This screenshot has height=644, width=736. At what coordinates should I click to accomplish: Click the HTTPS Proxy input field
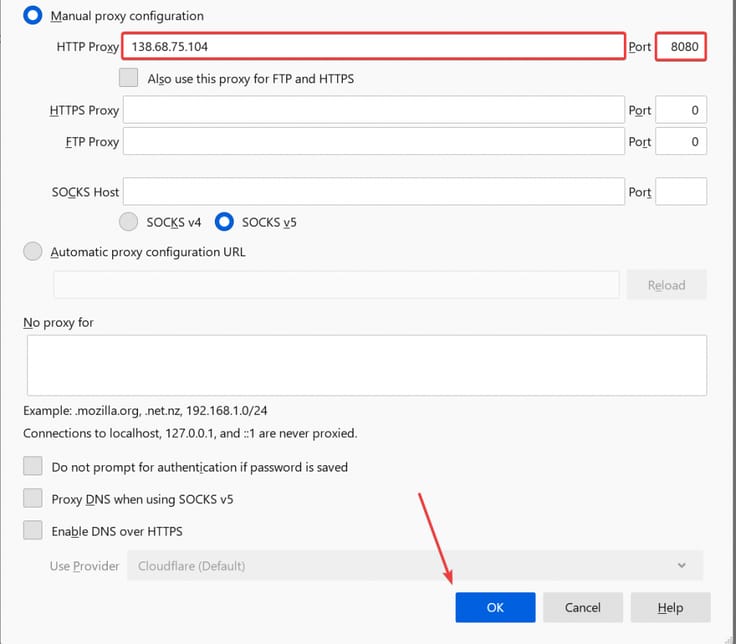point(373,110)
